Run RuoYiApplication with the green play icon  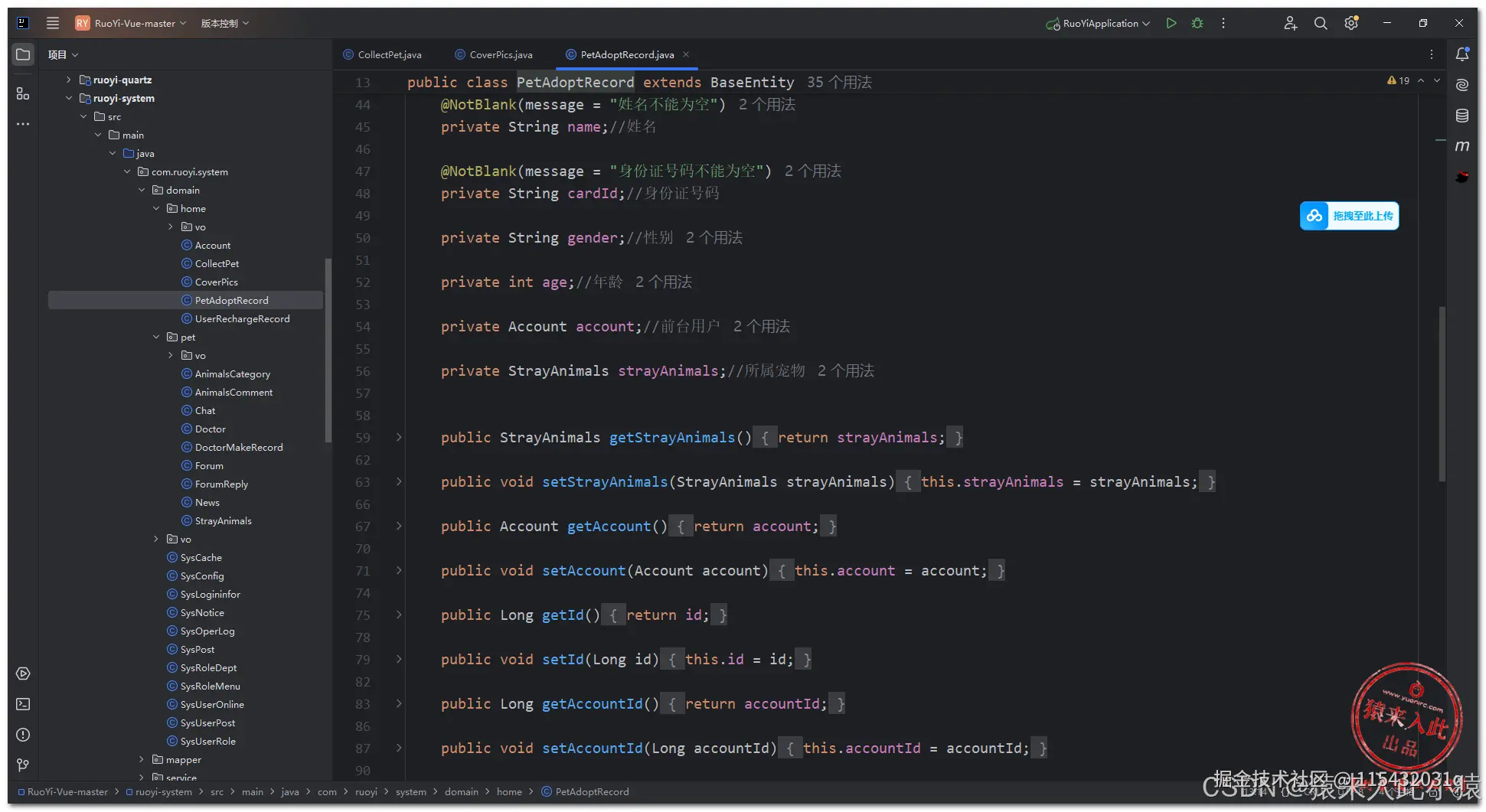coord(1171,23)
